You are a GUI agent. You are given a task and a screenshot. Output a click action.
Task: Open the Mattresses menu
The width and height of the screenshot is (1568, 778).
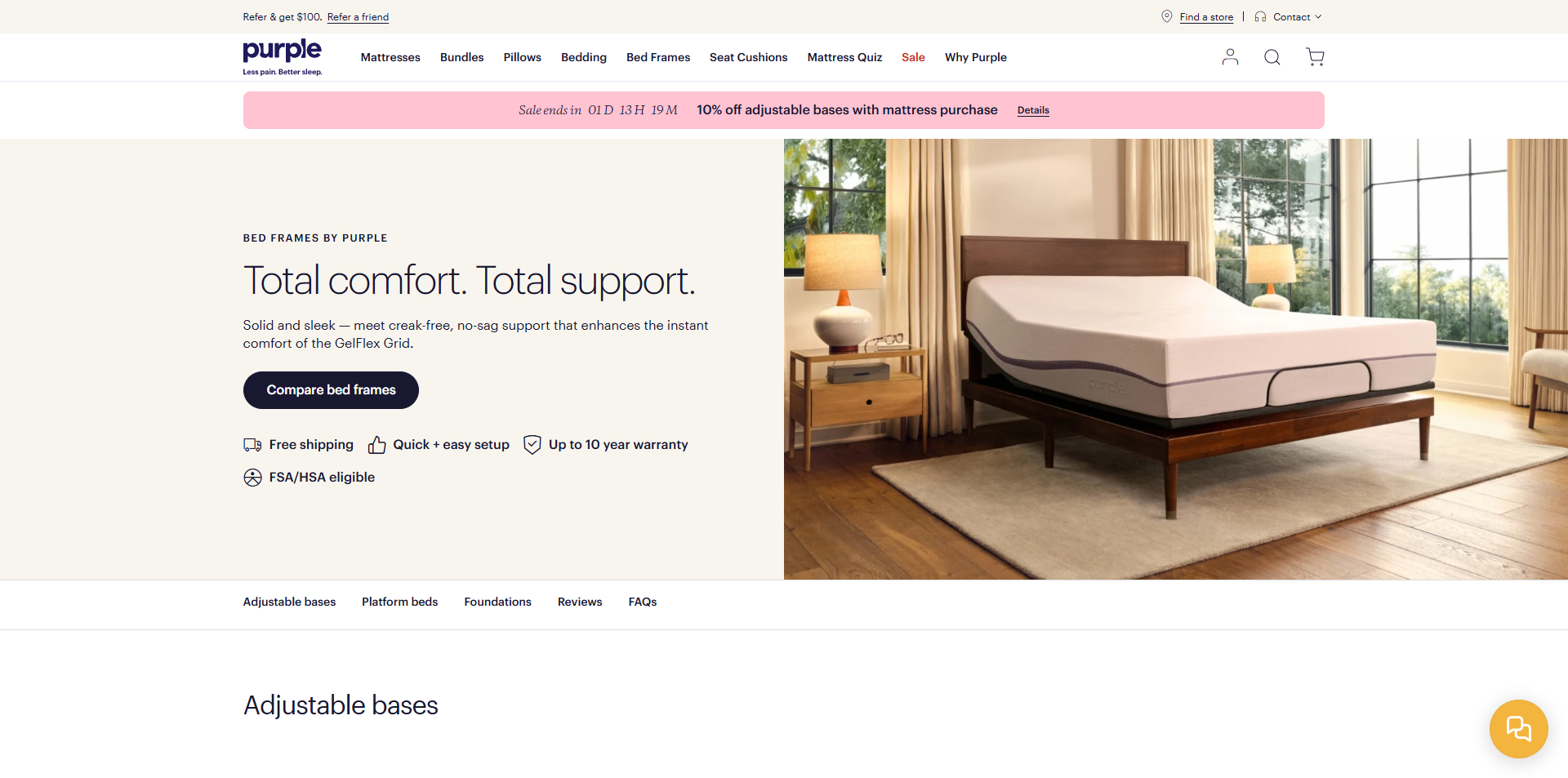[x=390, y=57]
